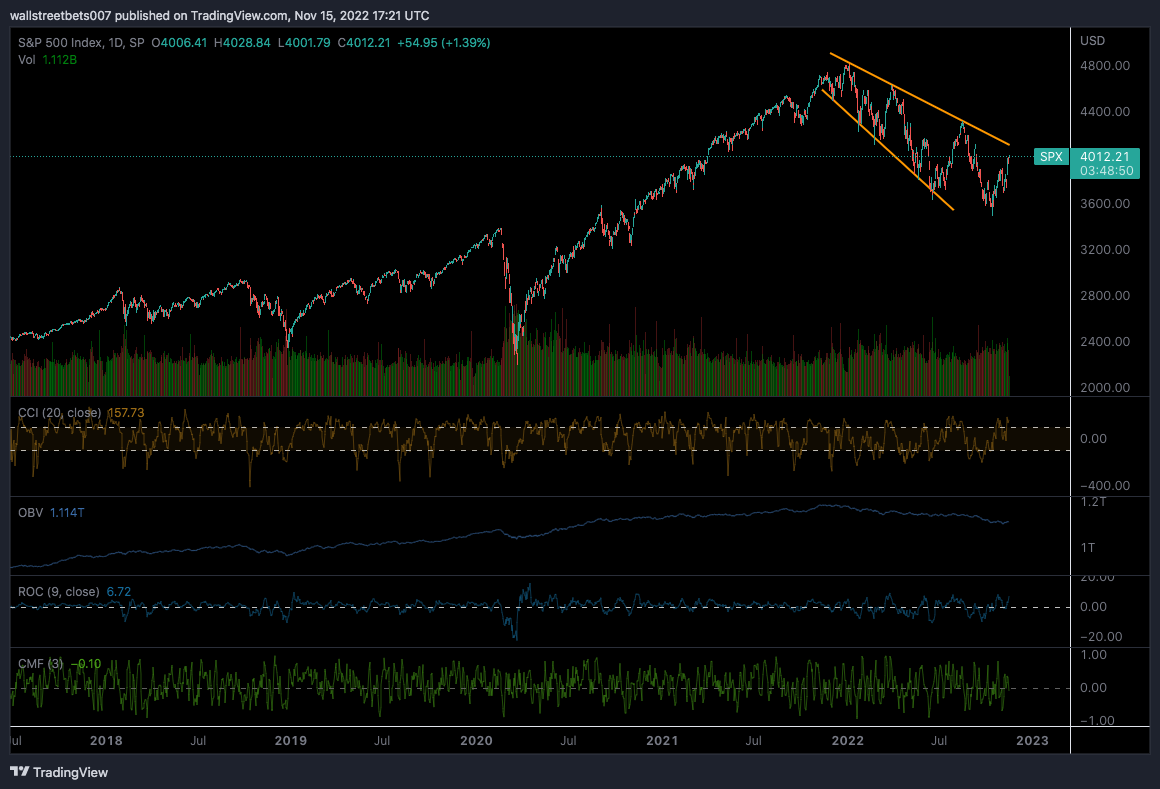Click the ROC (9, close) indicator label
This screenshot has width=1160, height=789.
(58, 592)
